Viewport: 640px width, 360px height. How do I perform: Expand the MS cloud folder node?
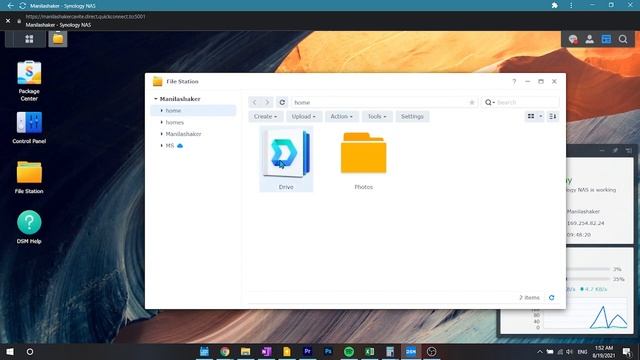pyautogui.click(x=162, y=145)
